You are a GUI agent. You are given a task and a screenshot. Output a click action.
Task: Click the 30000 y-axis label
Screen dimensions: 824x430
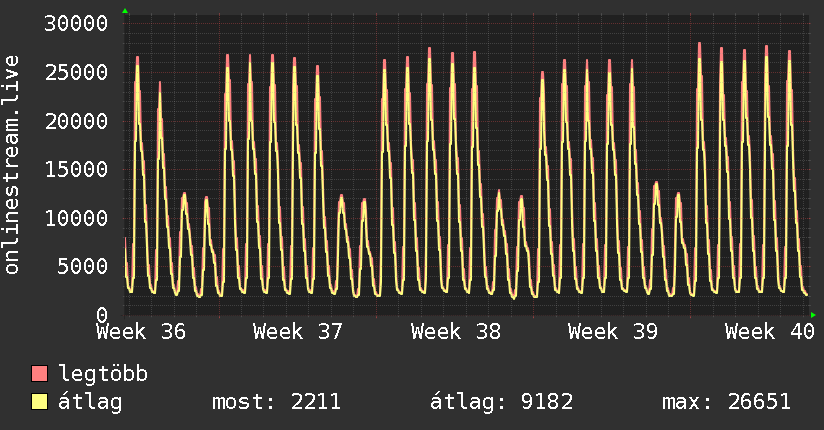pyautogui.click(x=76, y=24)
